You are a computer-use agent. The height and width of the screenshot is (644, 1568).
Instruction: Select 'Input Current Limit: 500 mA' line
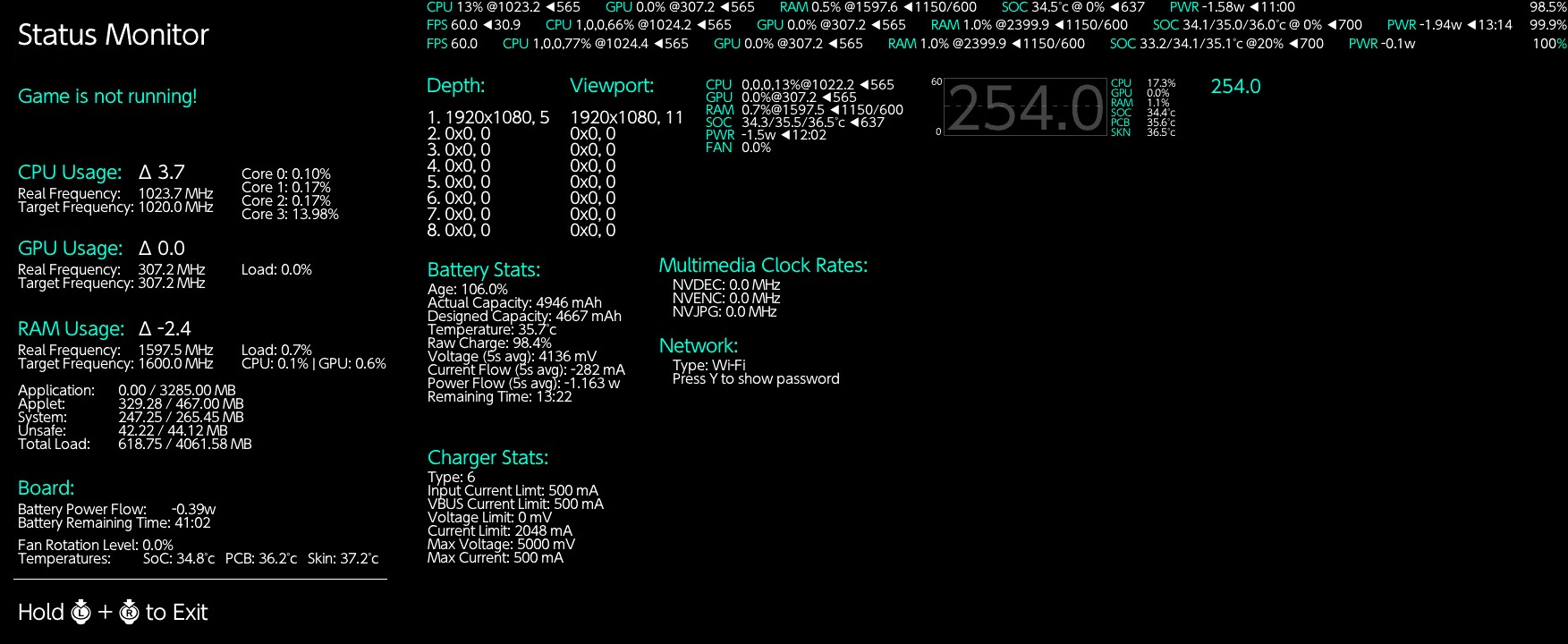513,490
